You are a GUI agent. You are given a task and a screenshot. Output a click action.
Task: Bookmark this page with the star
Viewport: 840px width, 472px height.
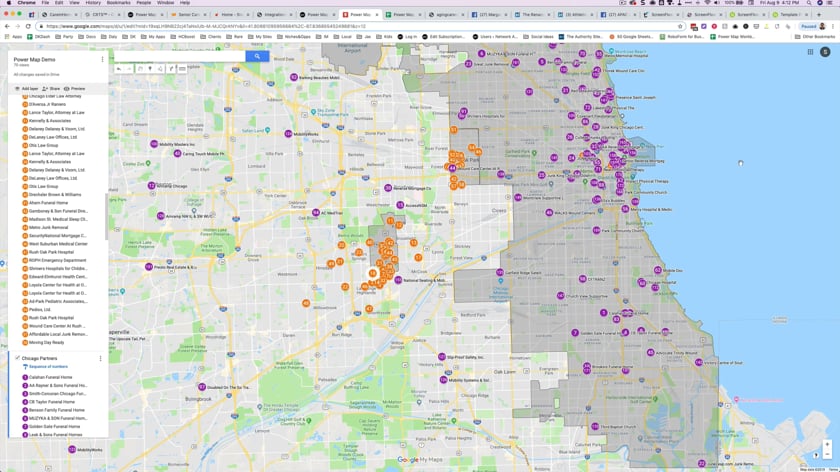tap(680, 26)
